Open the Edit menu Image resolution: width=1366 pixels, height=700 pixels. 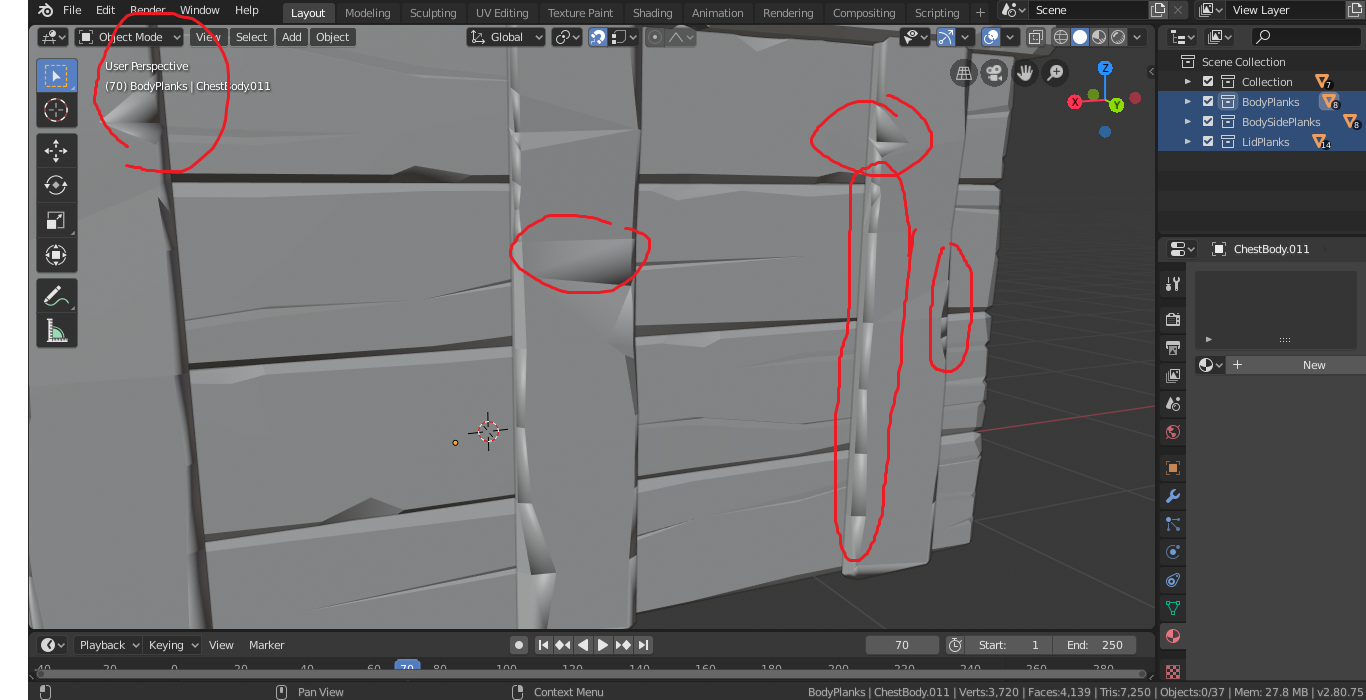pyautogui.click(x=105, y=10)
